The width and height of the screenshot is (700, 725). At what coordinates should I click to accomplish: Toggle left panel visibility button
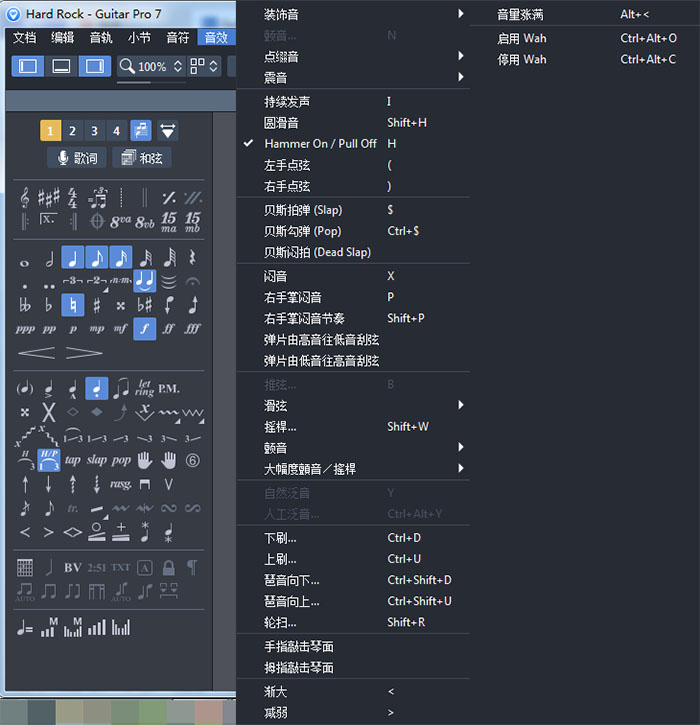[28, 66]
